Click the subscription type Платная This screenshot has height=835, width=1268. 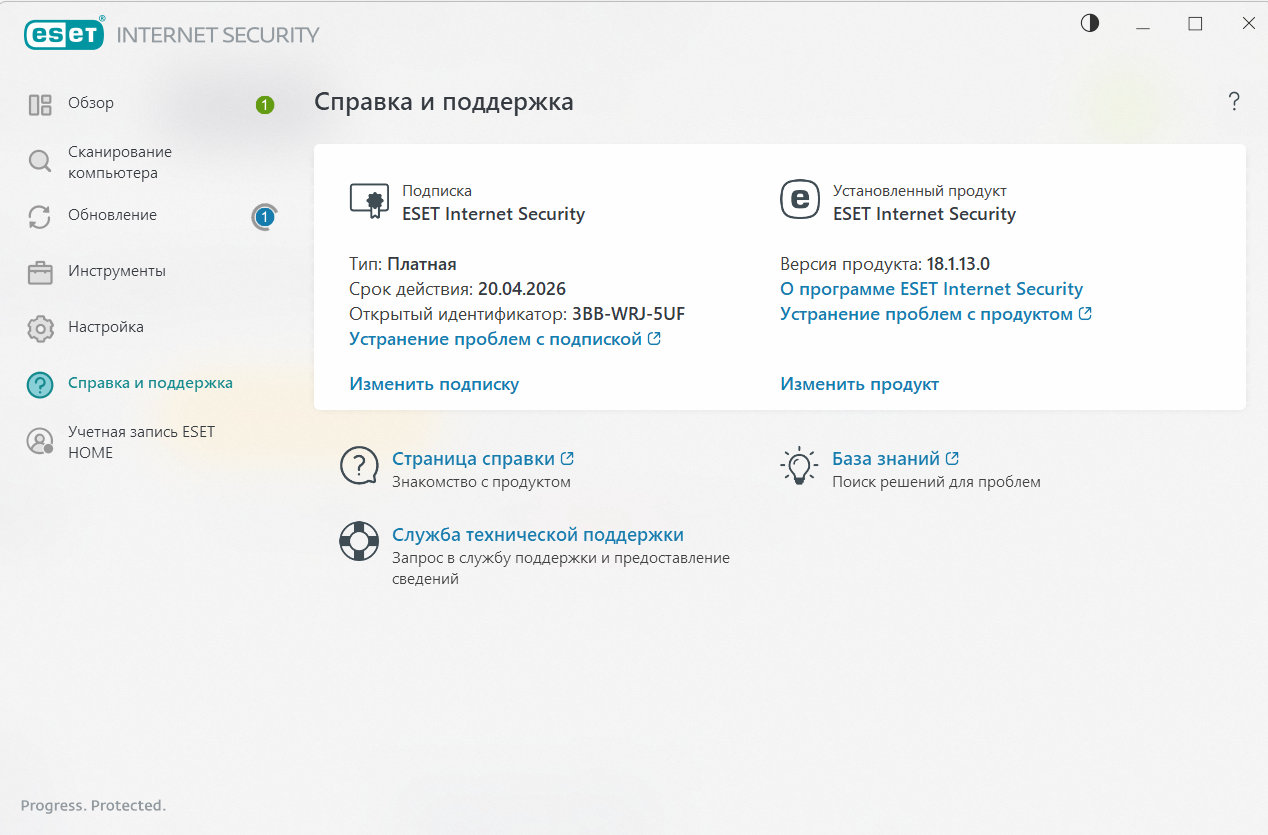[422, 264]
